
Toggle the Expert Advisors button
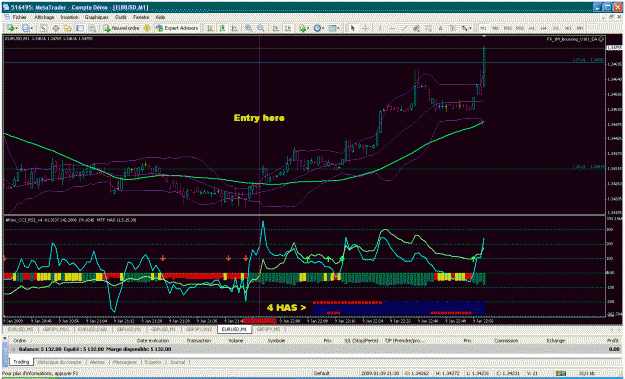click(x=177, y=28)
